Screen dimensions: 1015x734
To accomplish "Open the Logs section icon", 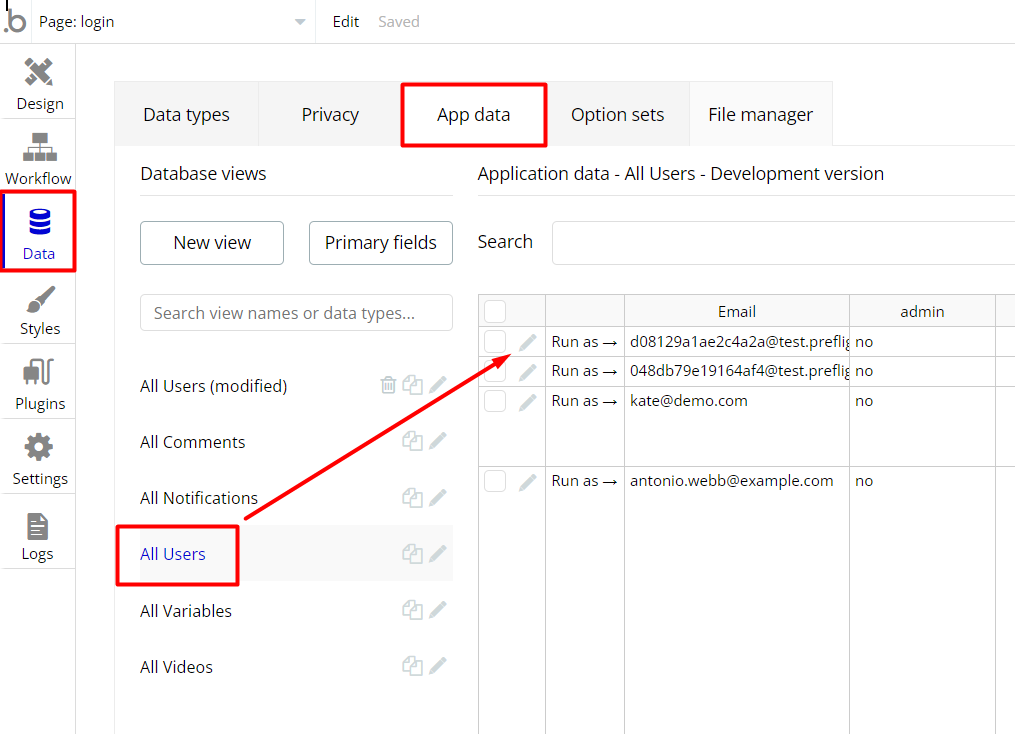I will click(37, 534).
